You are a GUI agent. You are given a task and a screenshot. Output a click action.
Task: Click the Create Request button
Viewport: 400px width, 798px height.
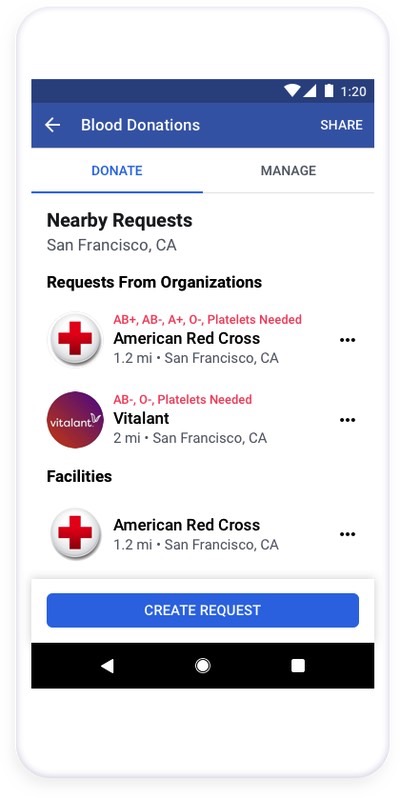pyautogui.click(x=203, y=610)
